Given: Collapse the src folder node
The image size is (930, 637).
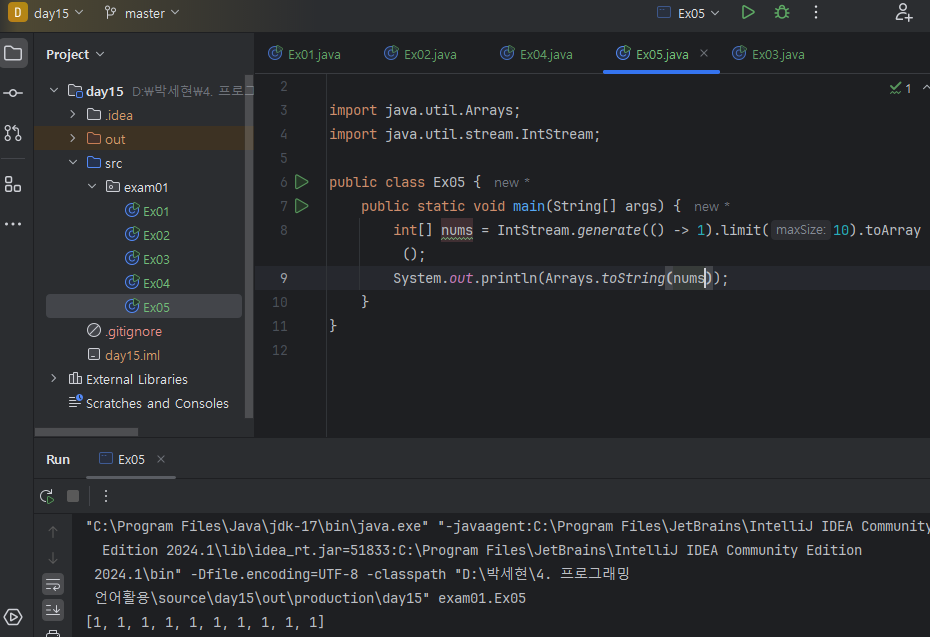Looking at the screenshot, I should [x=73, y=163].
